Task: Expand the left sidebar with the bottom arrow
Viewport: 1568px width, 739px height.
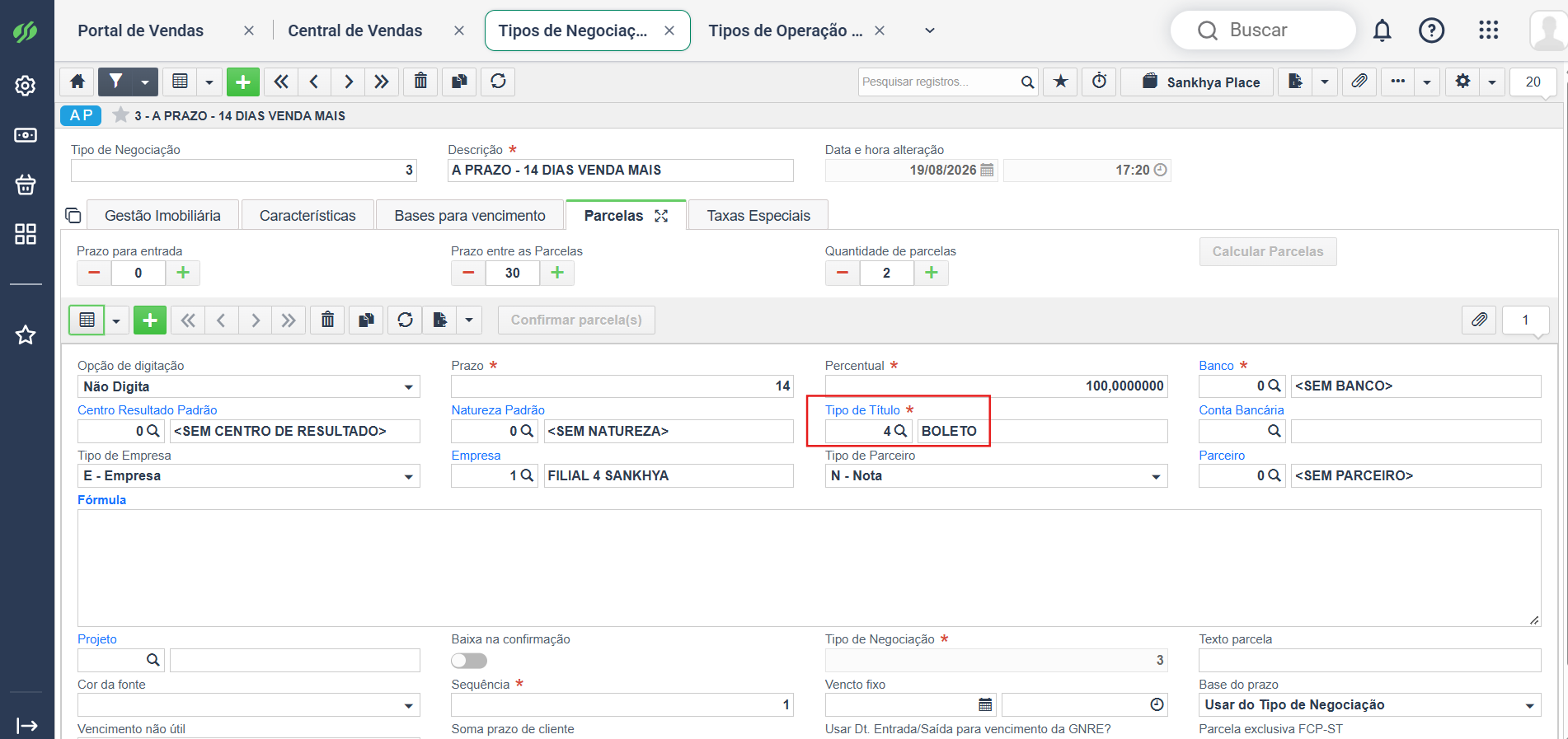Action: pyautogui.click(x=27, y=725)
